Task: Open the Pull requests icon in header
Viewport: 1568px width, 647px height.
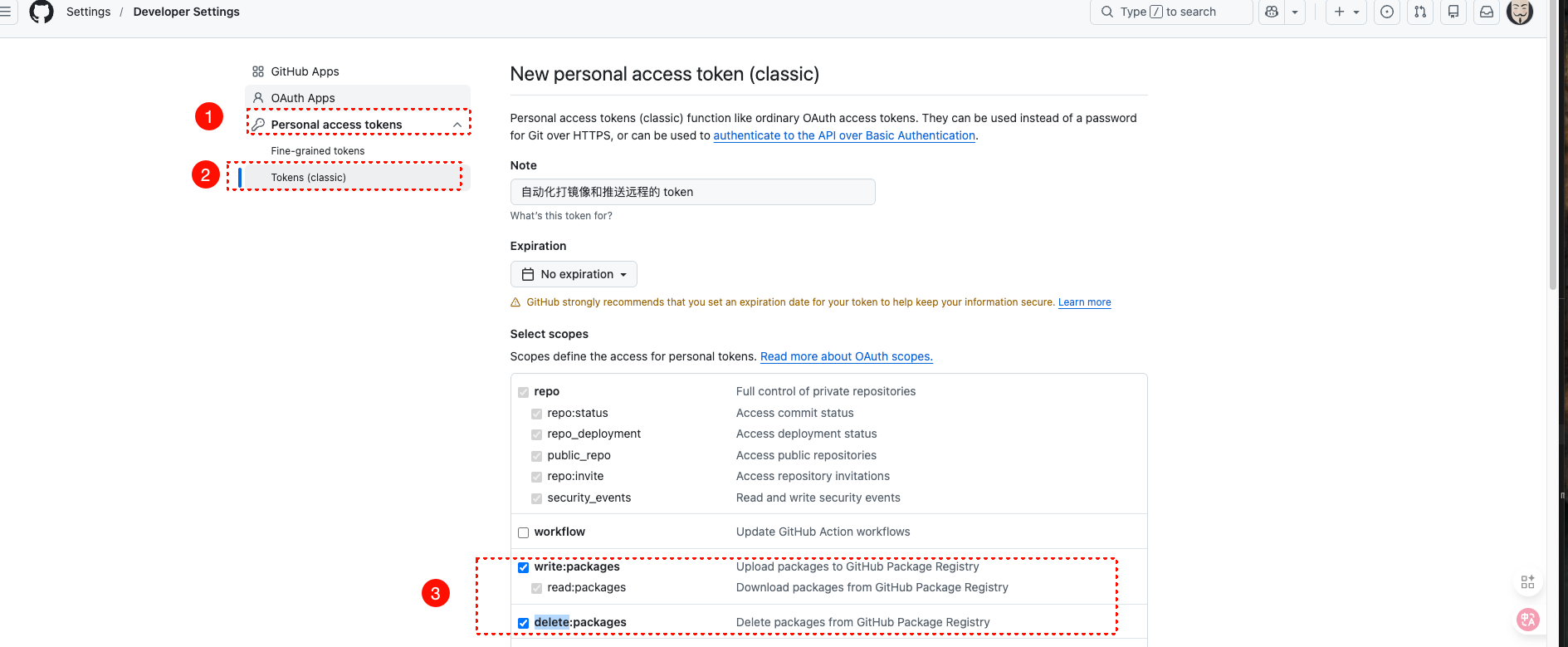Action: 1420,12
